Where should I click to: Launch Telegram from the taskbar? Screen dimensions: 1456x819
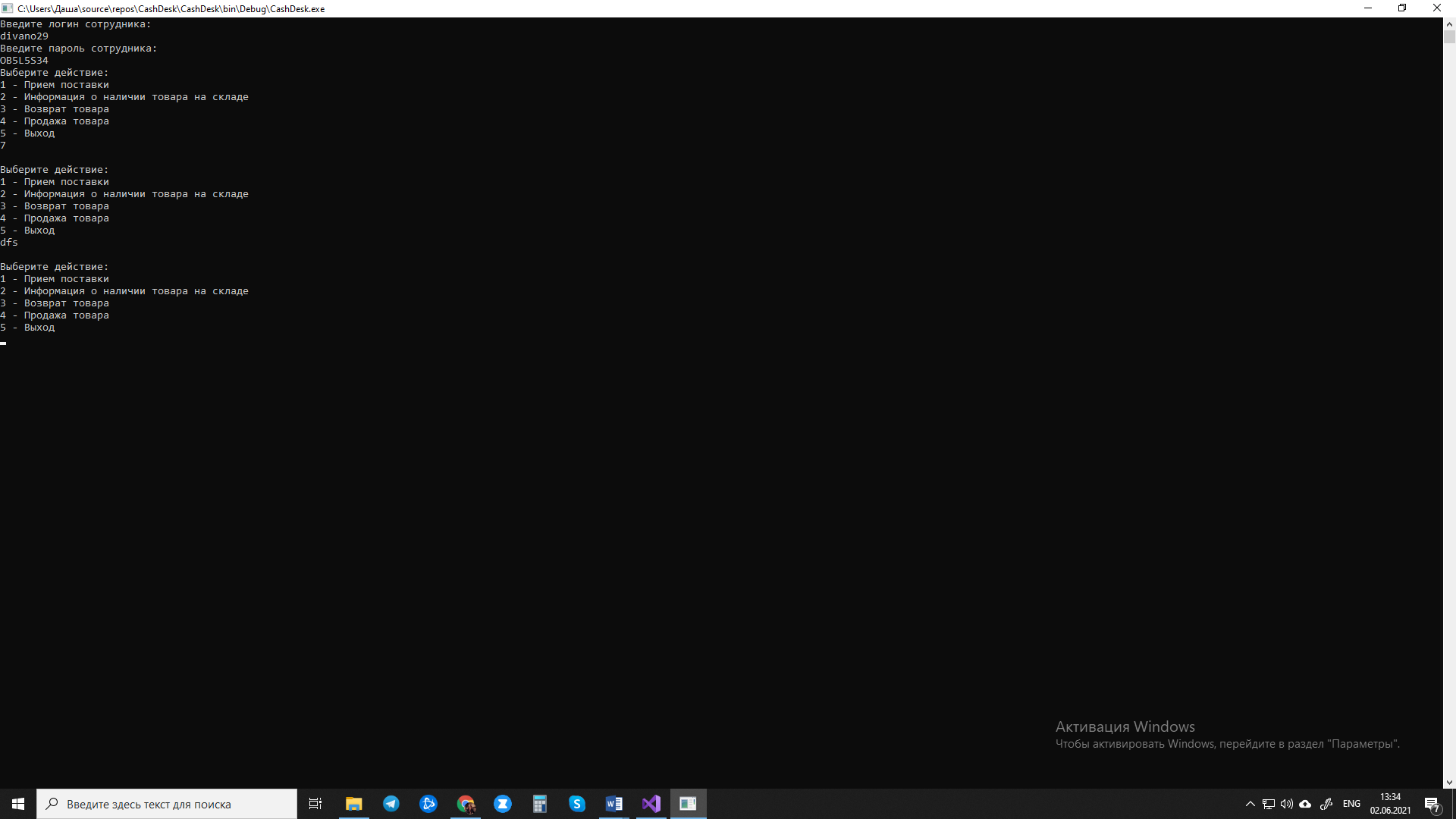point(391,804)
